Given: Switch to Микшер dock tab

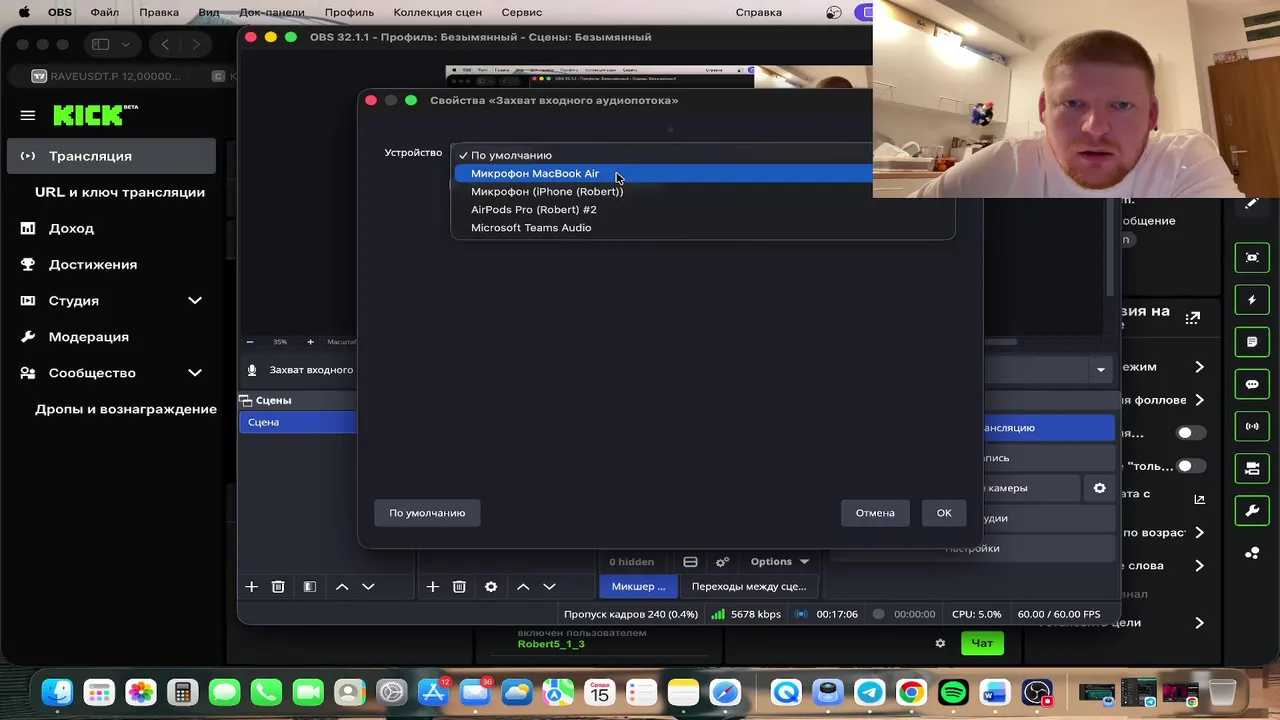Looking at the screenshot, I should pos(638,587).
